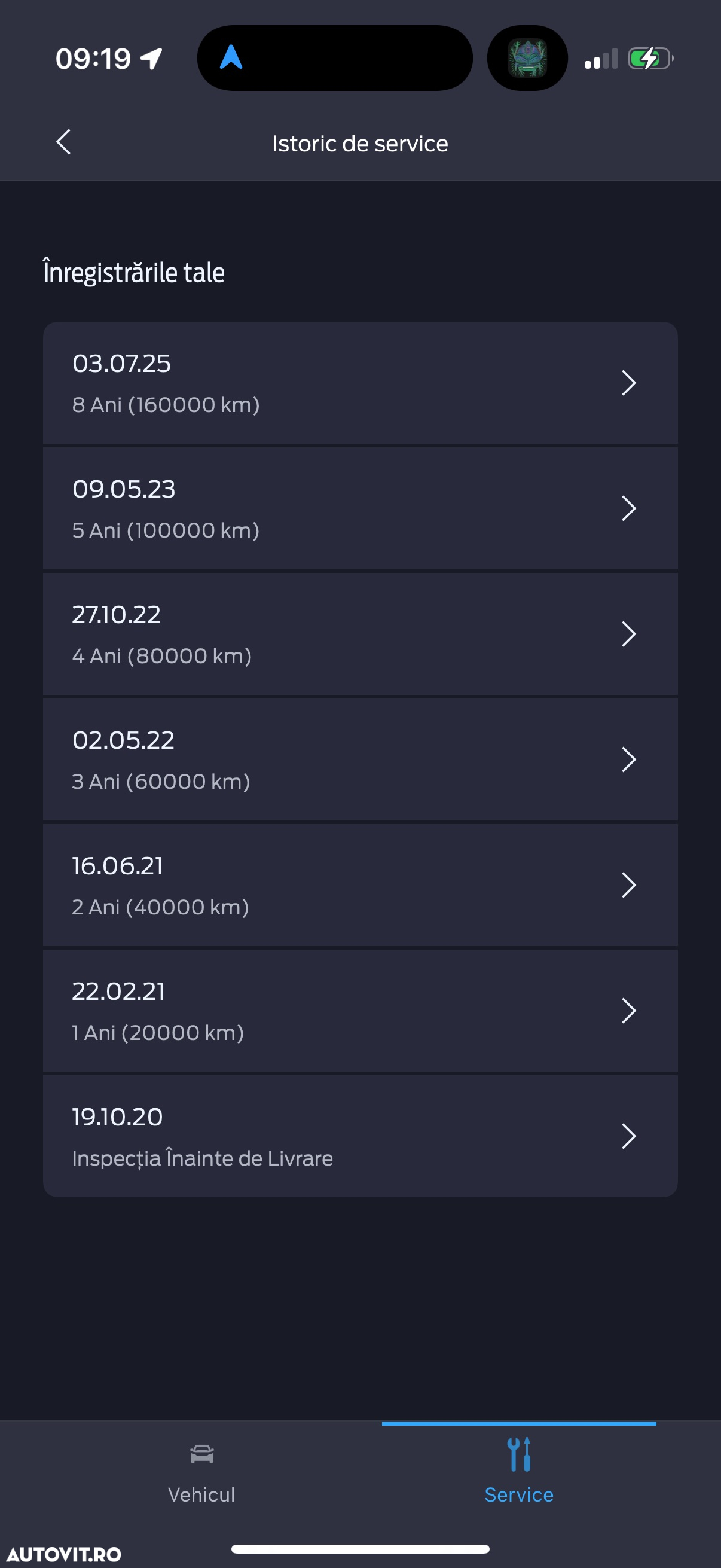The height and width of the screenshot is (1568, 721).
Task: Expand the 09.05.23 entry chevron
Action: [x=628, y=508]
